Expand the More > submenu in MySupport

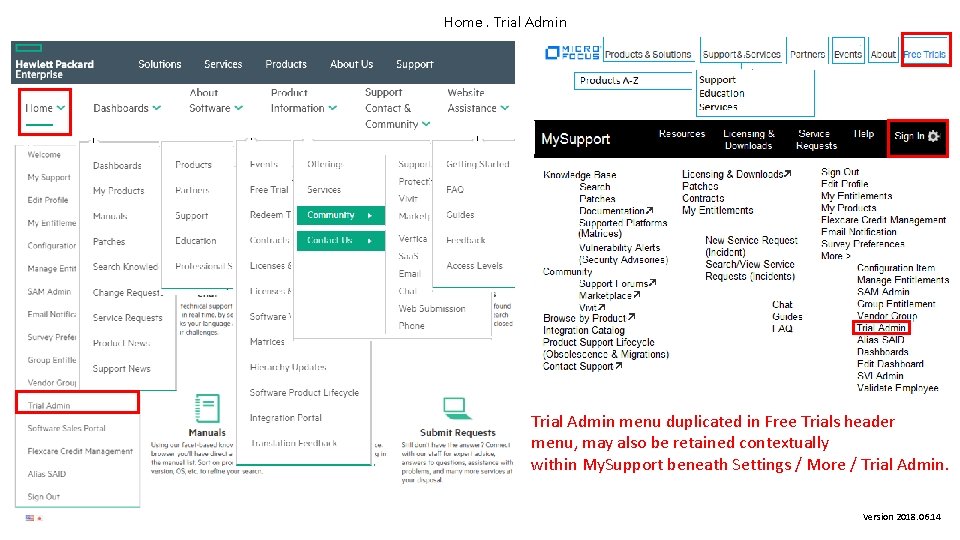tap(836, 256)
